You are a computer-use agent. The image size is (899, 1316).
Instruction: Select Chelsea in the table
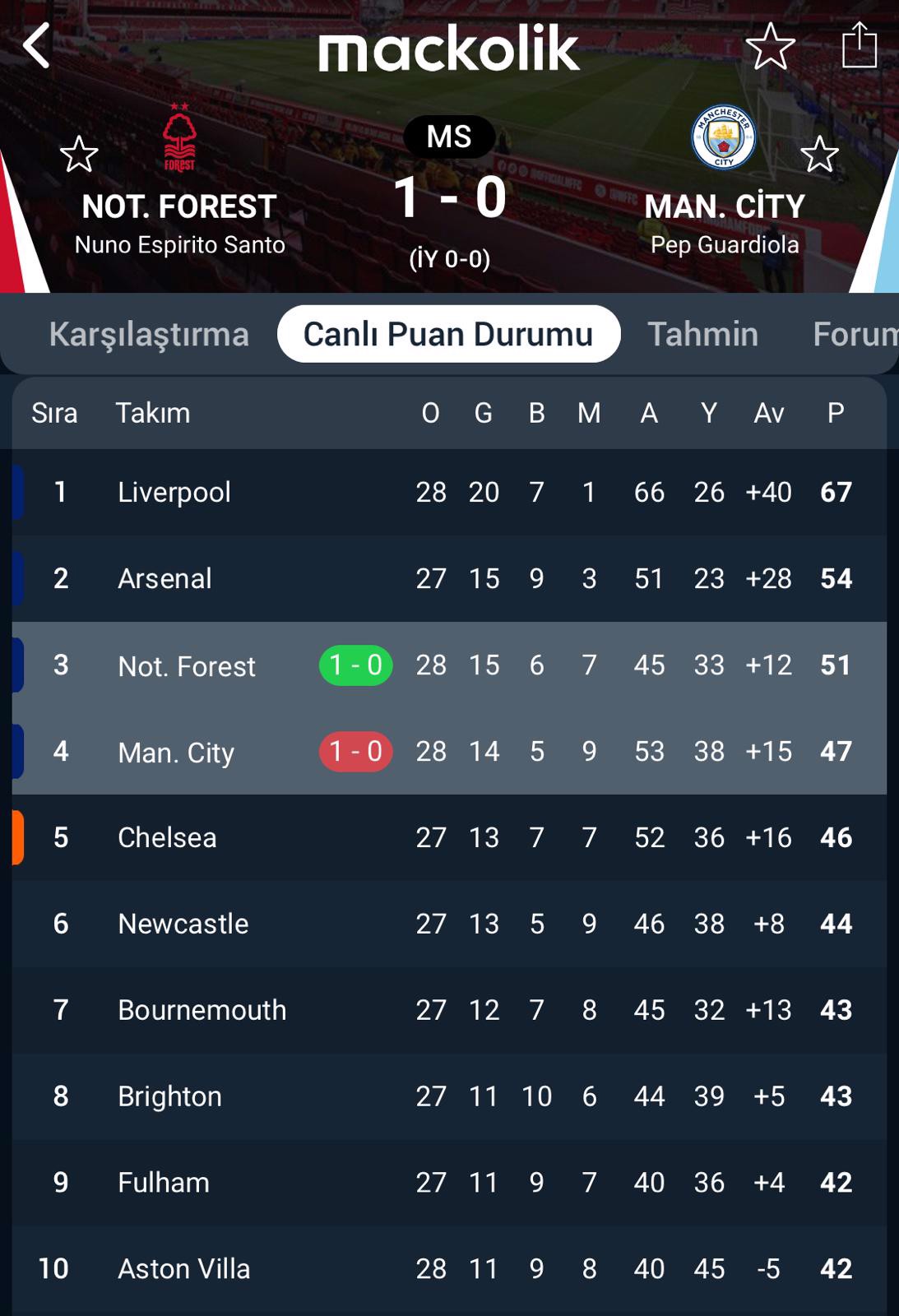(x=167, y=837)
